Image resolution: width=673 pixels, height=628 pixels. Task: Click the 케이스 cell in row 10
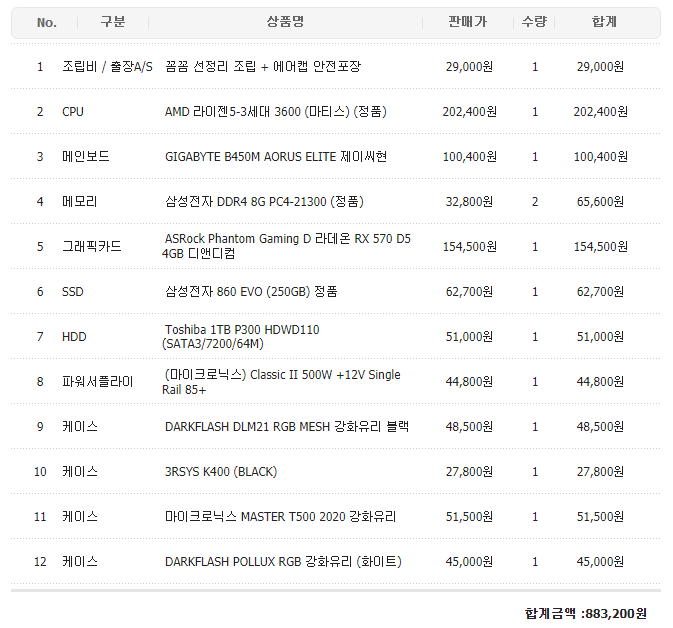[80, 472]
